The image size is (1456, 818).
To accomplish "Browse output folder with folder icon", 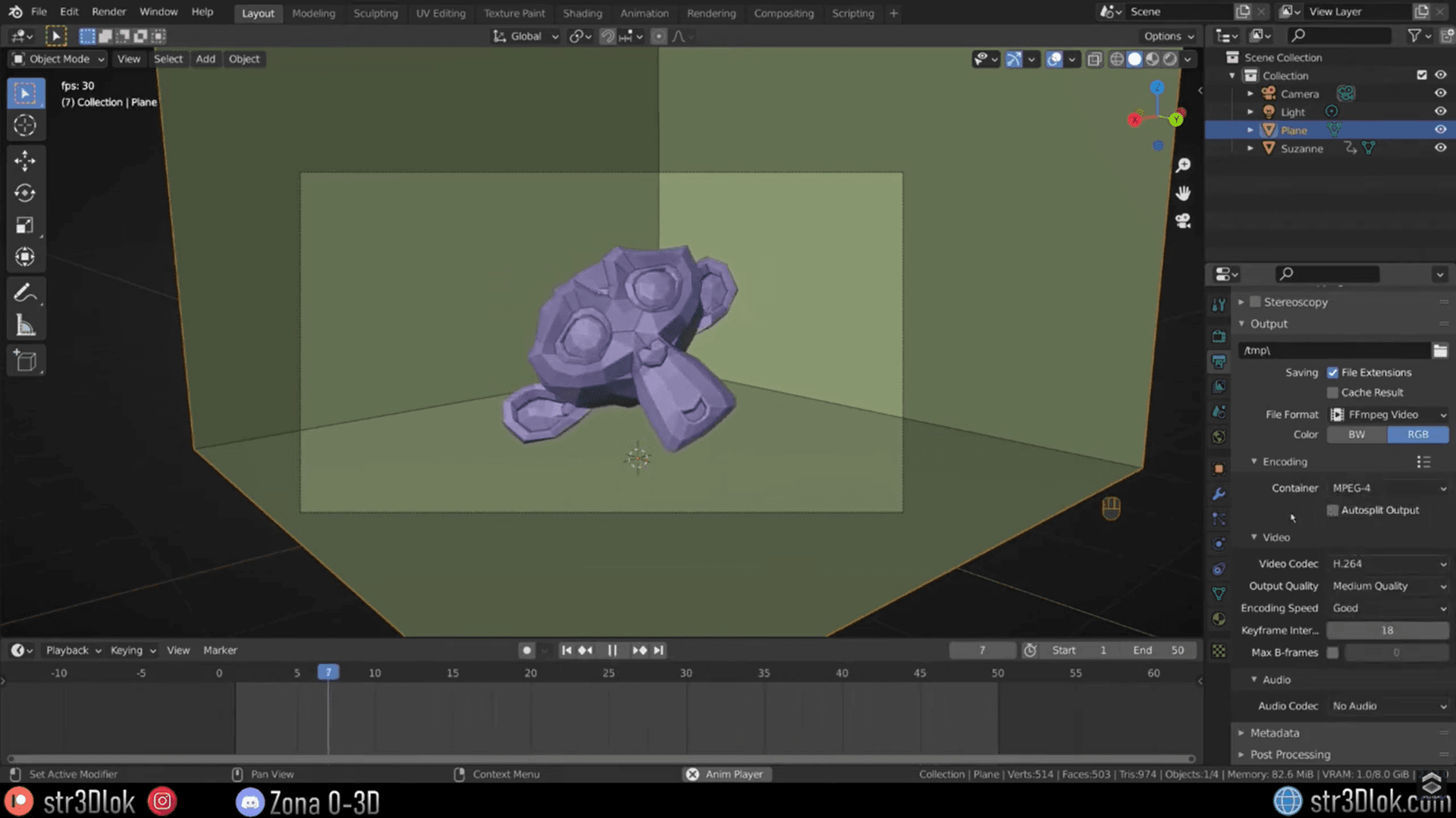I will click(1440, 350).
